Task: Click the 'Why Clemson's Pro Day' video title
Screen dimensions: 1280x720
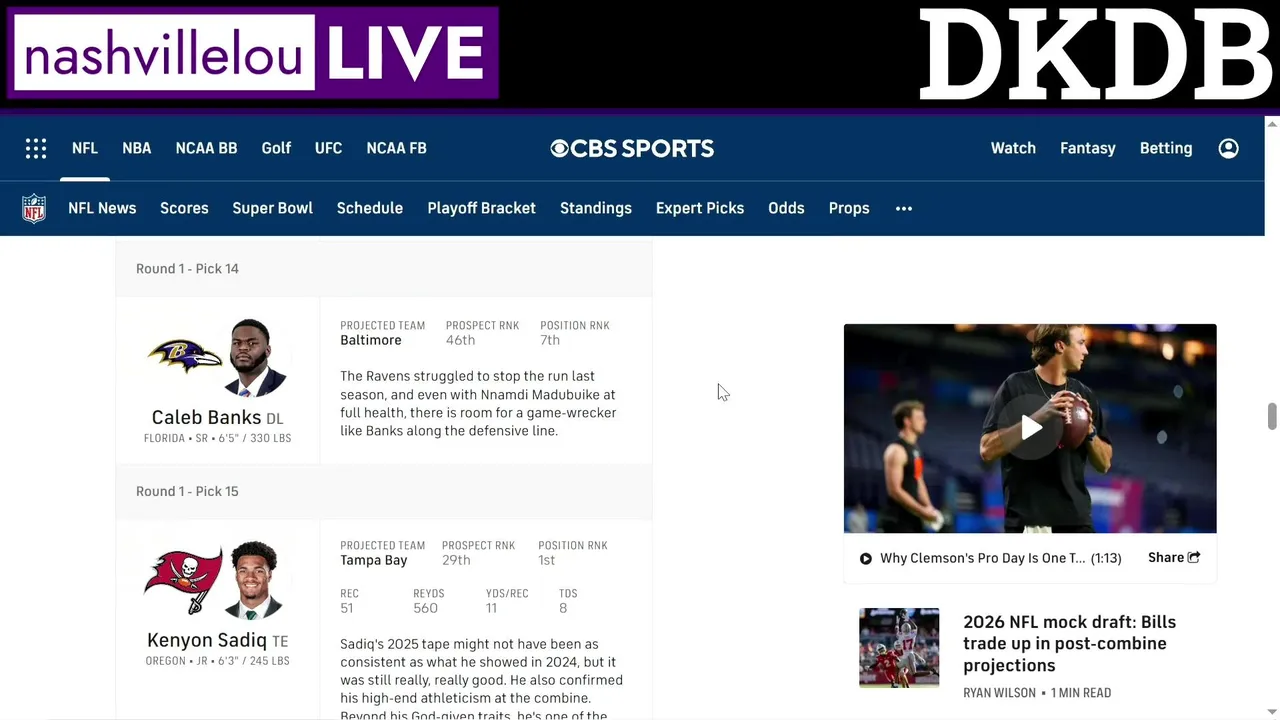Action: point(982,558)
